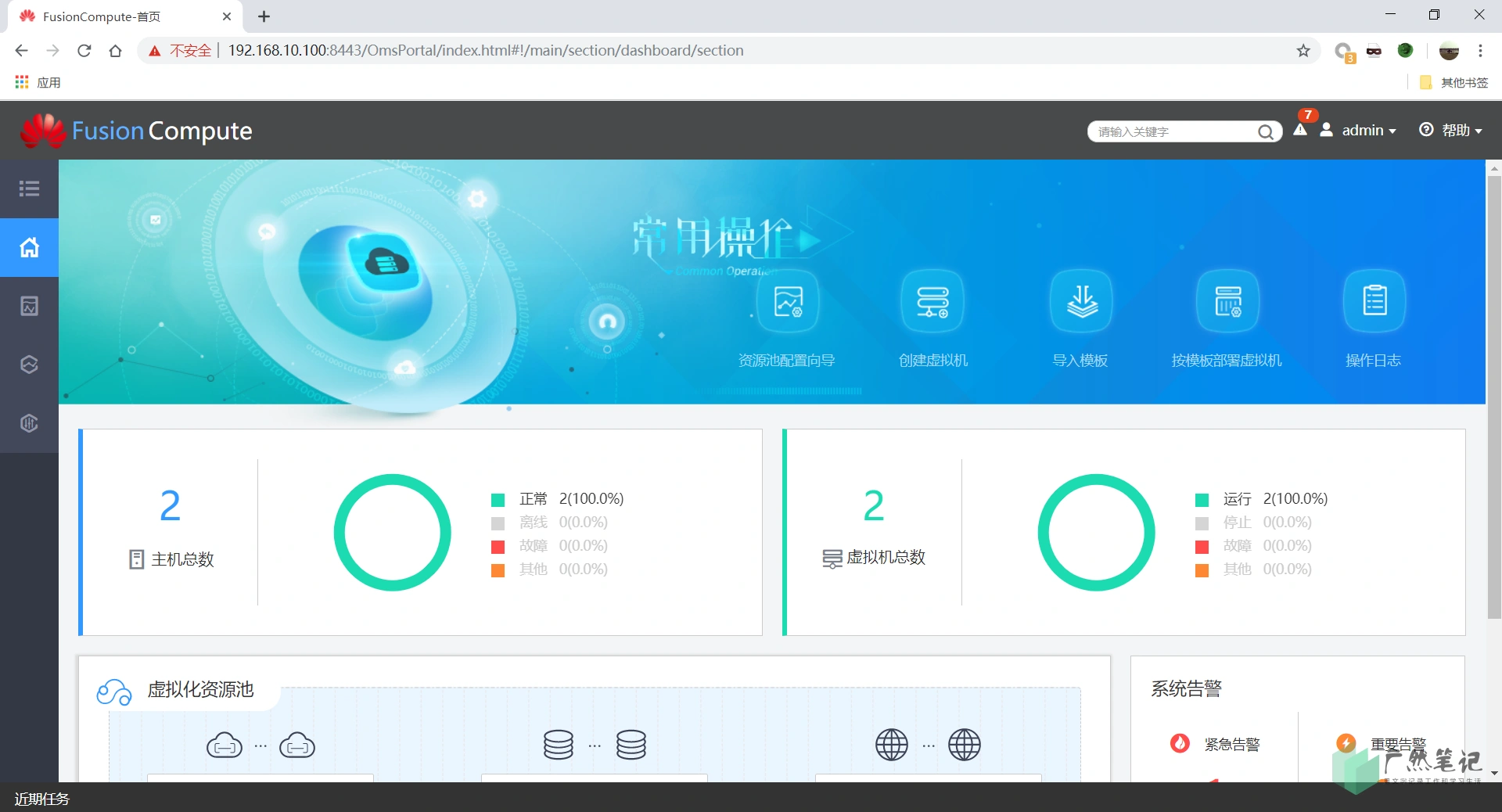
Task: Open the home dashboard sidebar icon
Action: pos(29,247)
